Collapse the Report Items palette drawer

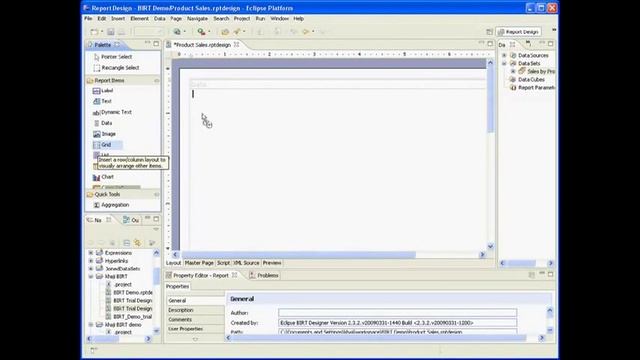(156, 81)
